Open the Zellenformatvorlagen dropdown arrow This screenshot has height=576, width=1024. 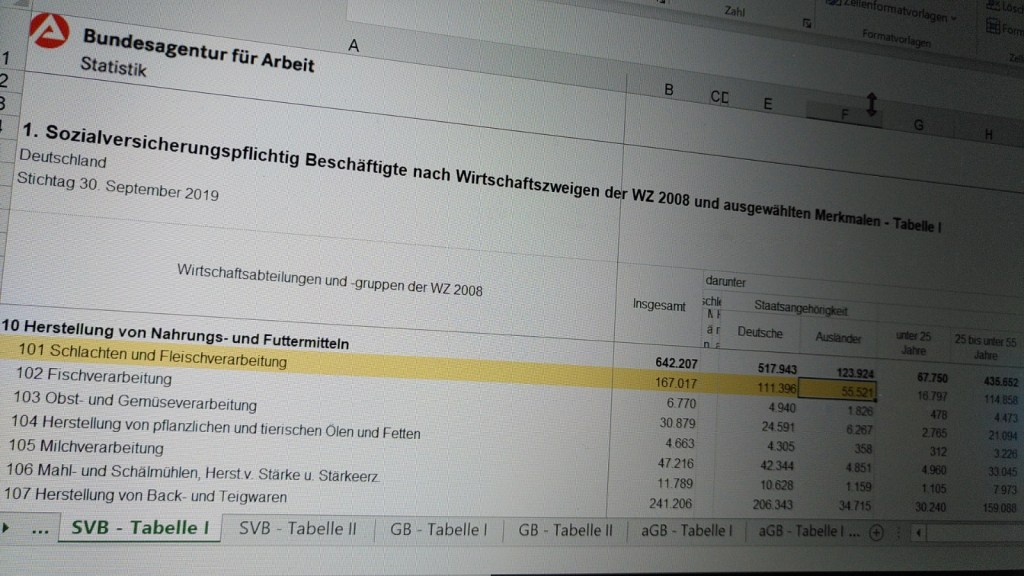(x=953, y=18)
